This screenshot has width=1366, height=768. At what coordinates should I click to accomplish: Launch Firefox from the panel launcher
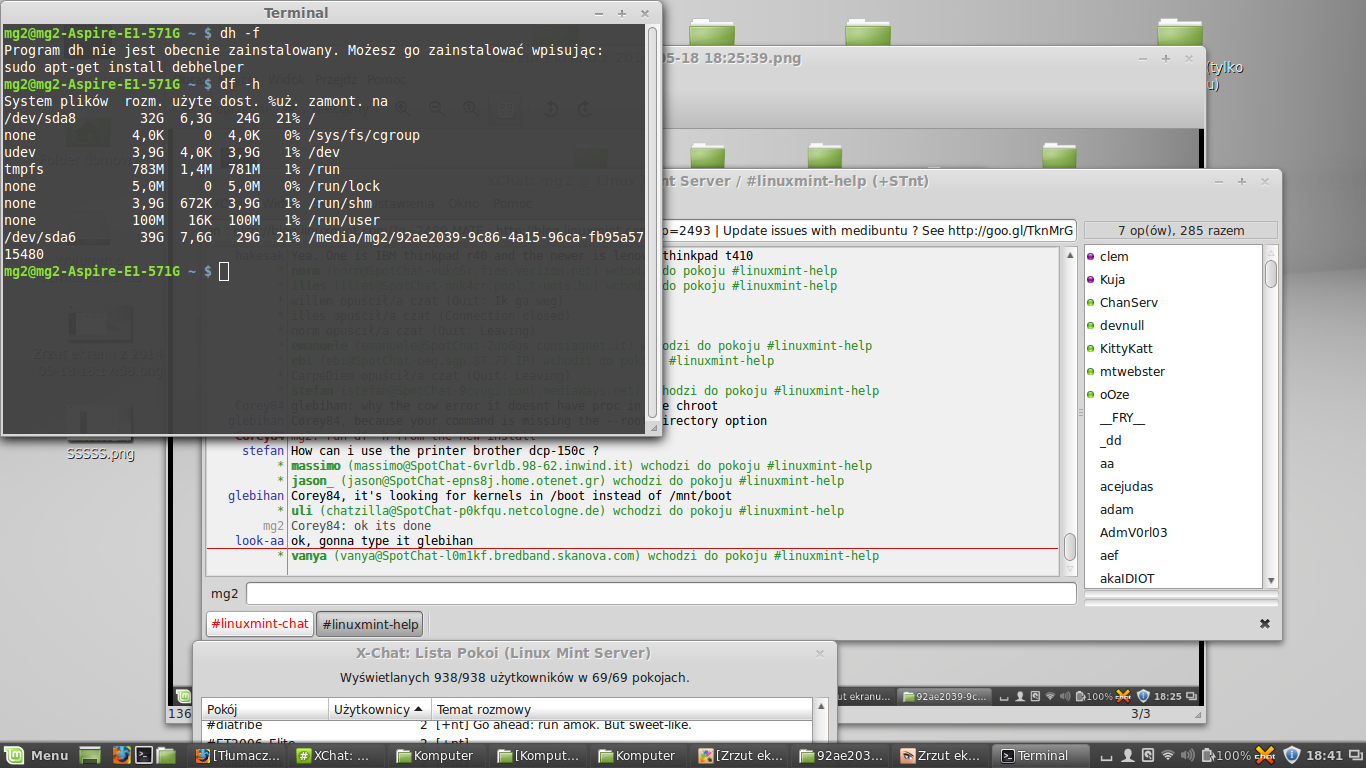pos(121,756)
